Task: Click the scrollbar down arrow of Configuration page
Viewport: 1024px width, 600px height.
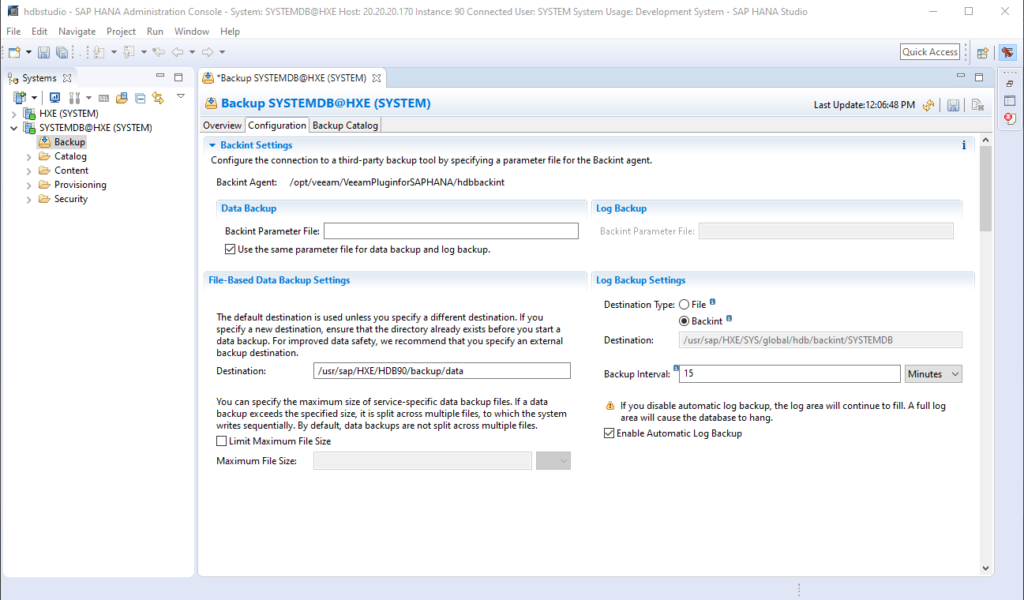Action: (x=985, y=569)
